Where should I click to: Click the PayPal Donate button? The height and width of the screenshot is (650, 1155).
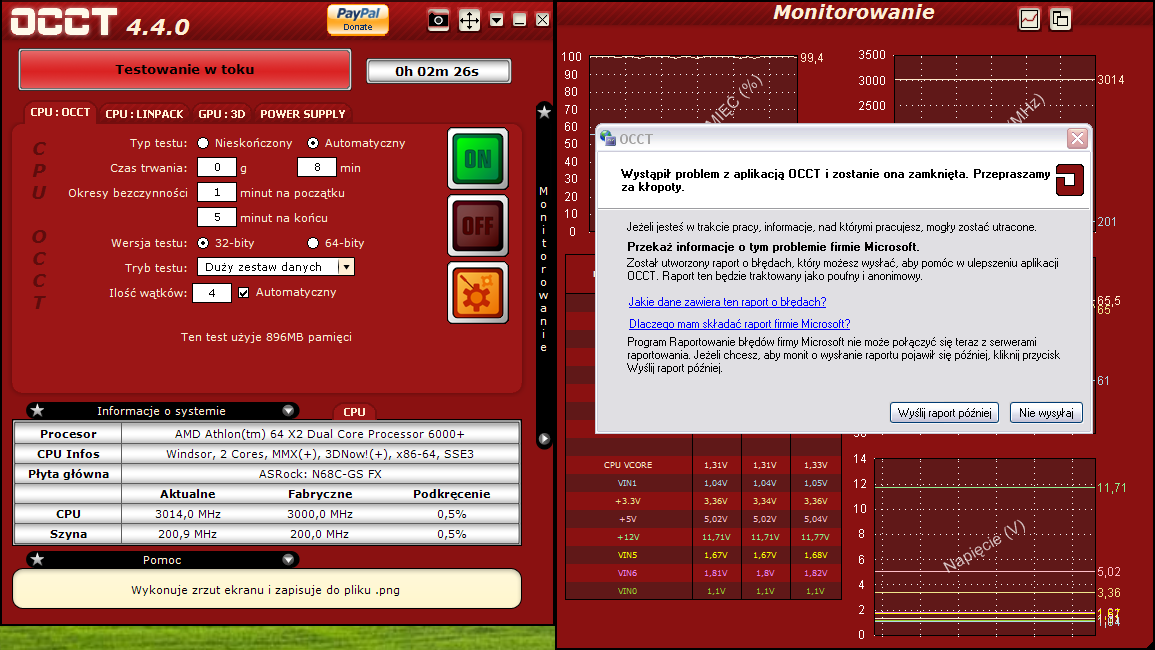click(358, 19)
